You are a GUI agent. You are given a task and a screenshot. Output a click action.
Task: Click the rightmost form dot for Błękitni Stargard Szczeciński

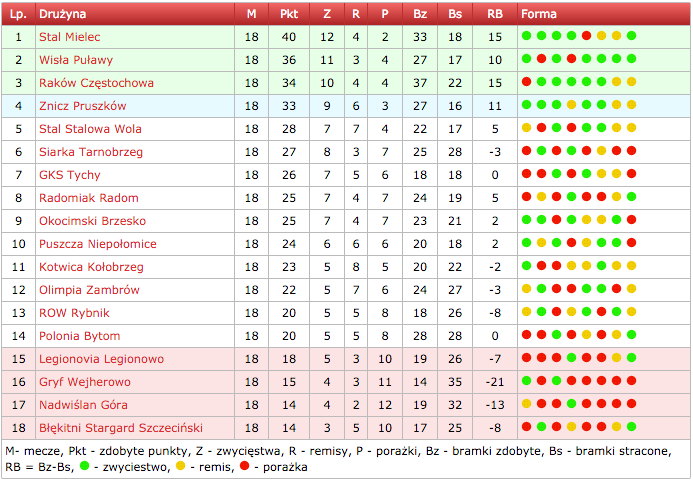[631, 428]
